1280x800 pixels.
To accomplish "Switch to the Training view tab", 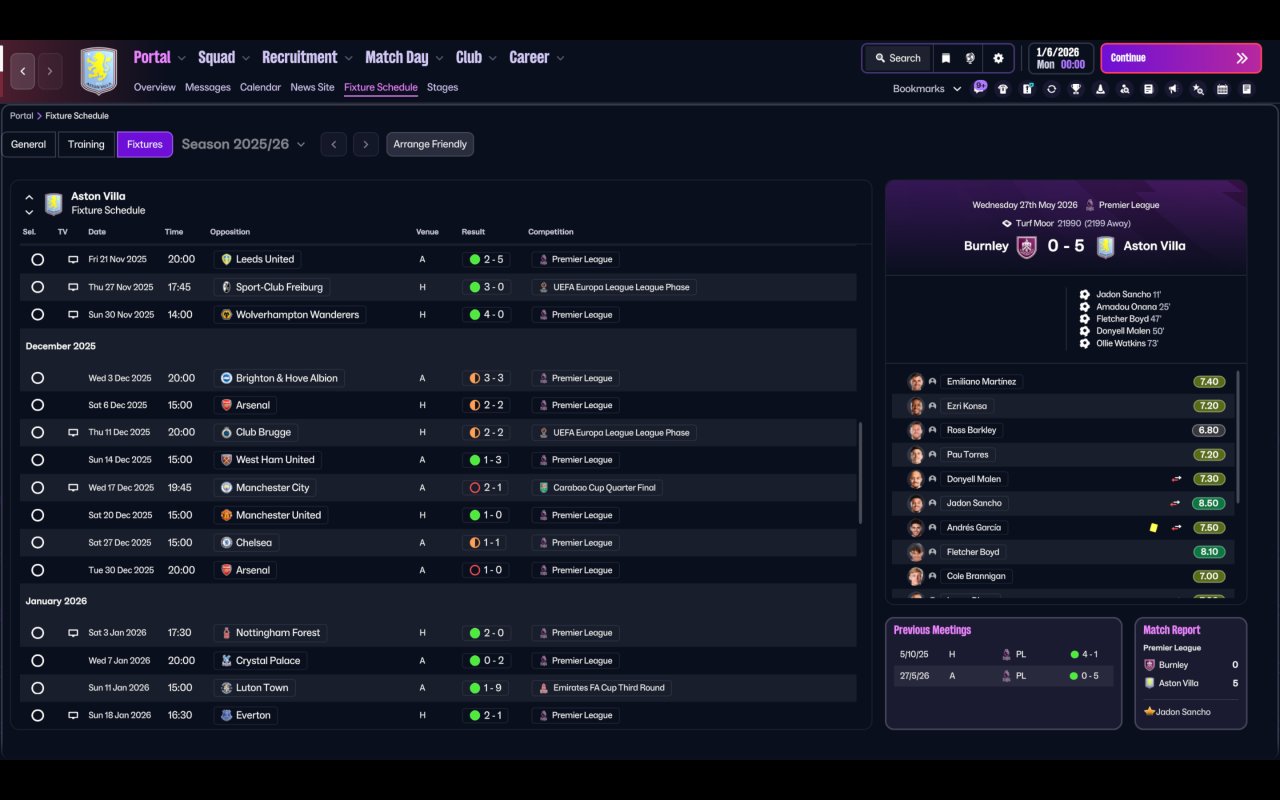I will point(86,144).
